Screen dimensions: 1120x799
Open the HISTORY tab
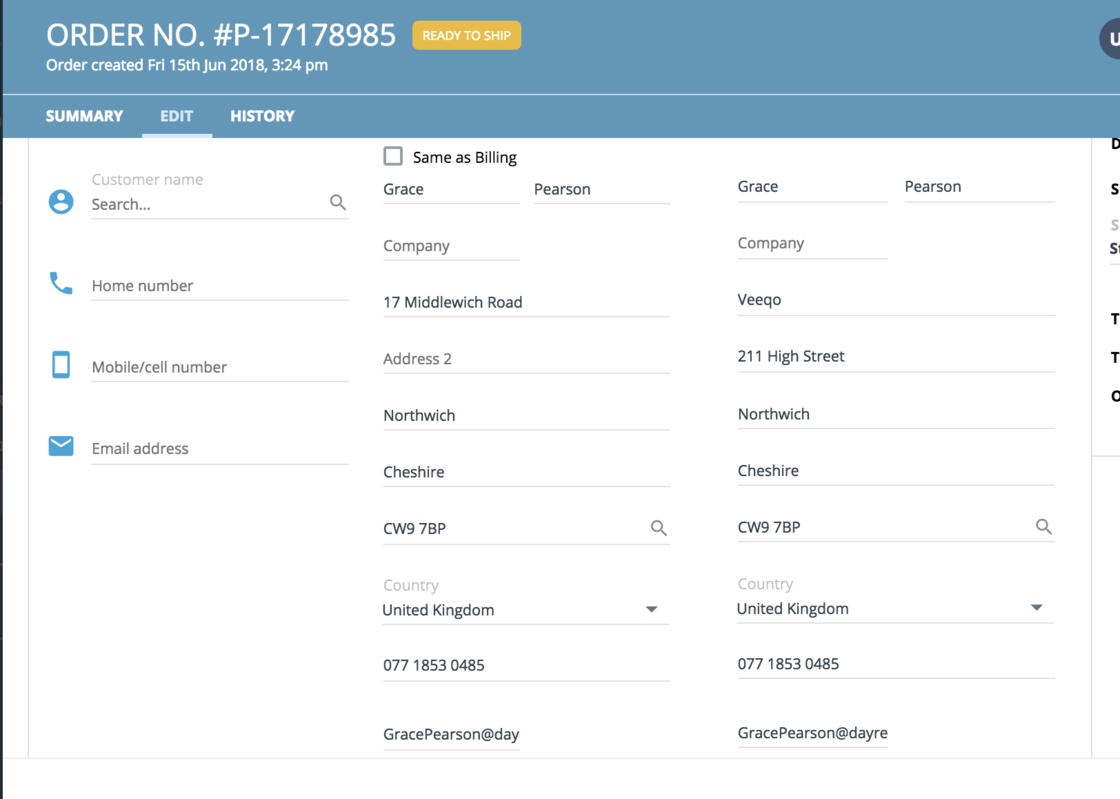click(x=262, y=116)
